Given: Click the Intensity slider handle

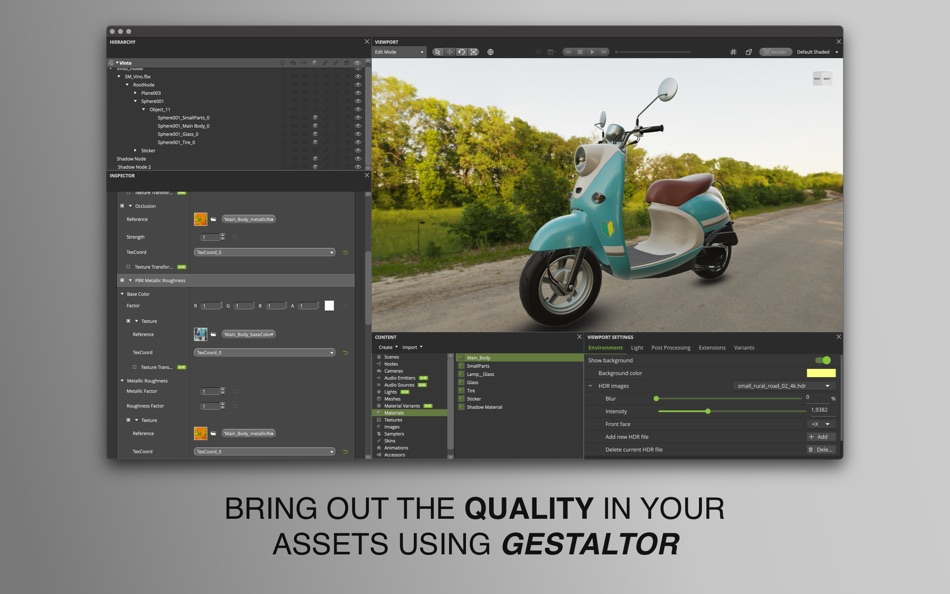Looking at the screenshot, I should click(x=708, y=412).
